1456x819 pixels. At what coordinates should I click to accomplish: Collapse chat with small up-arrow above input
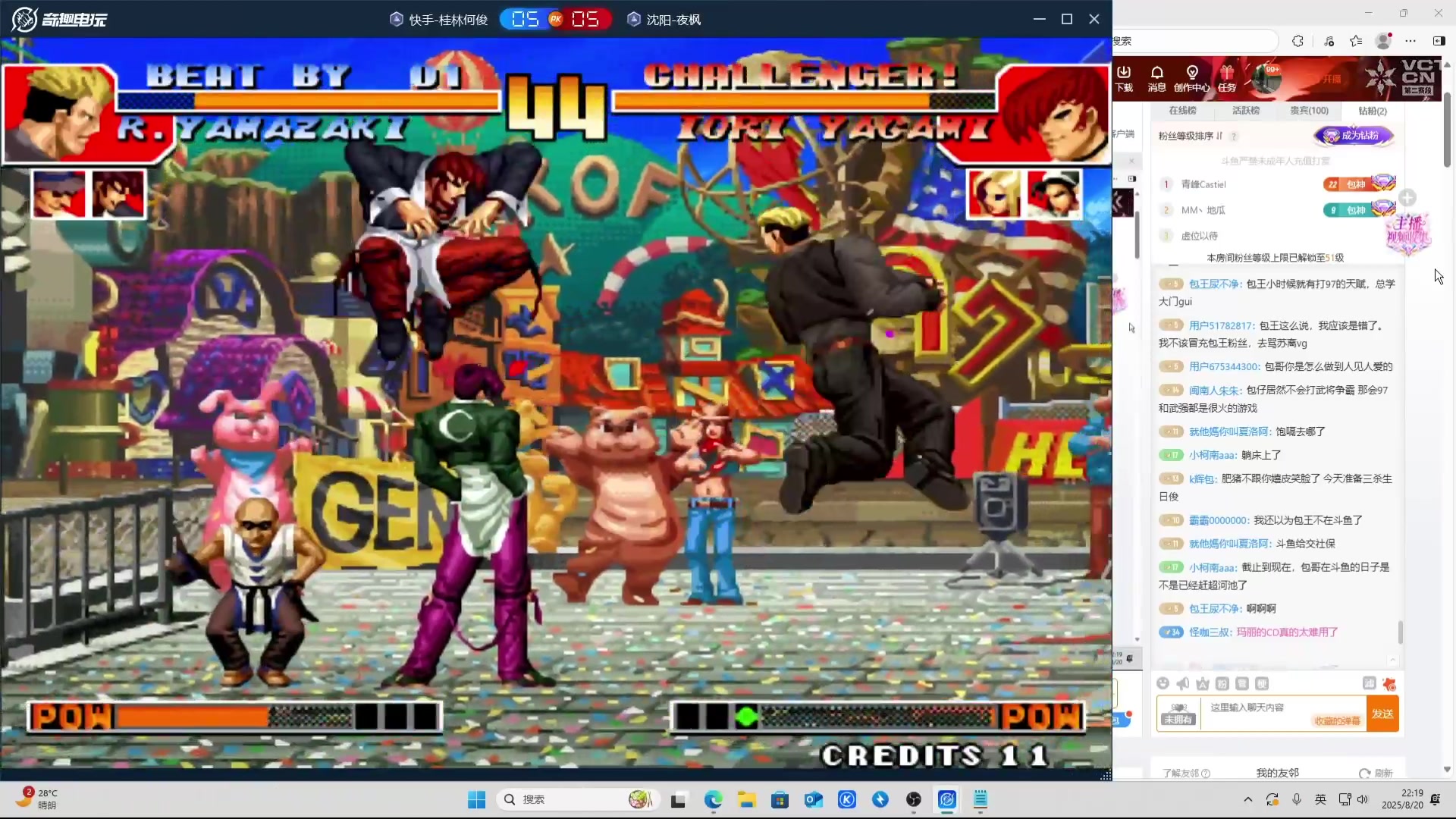coord(1392,660)
